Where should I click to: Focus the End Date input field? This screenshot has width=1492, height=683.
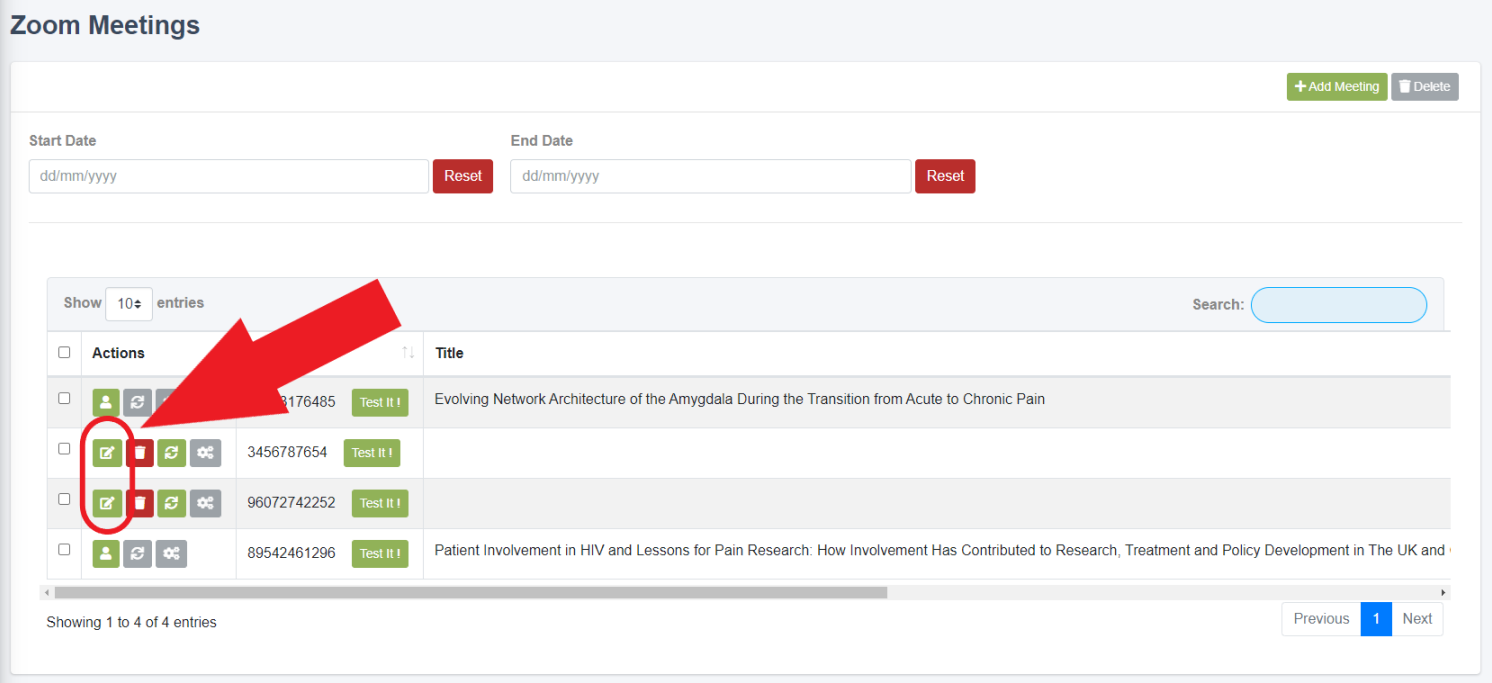click(x=711, y=176)
